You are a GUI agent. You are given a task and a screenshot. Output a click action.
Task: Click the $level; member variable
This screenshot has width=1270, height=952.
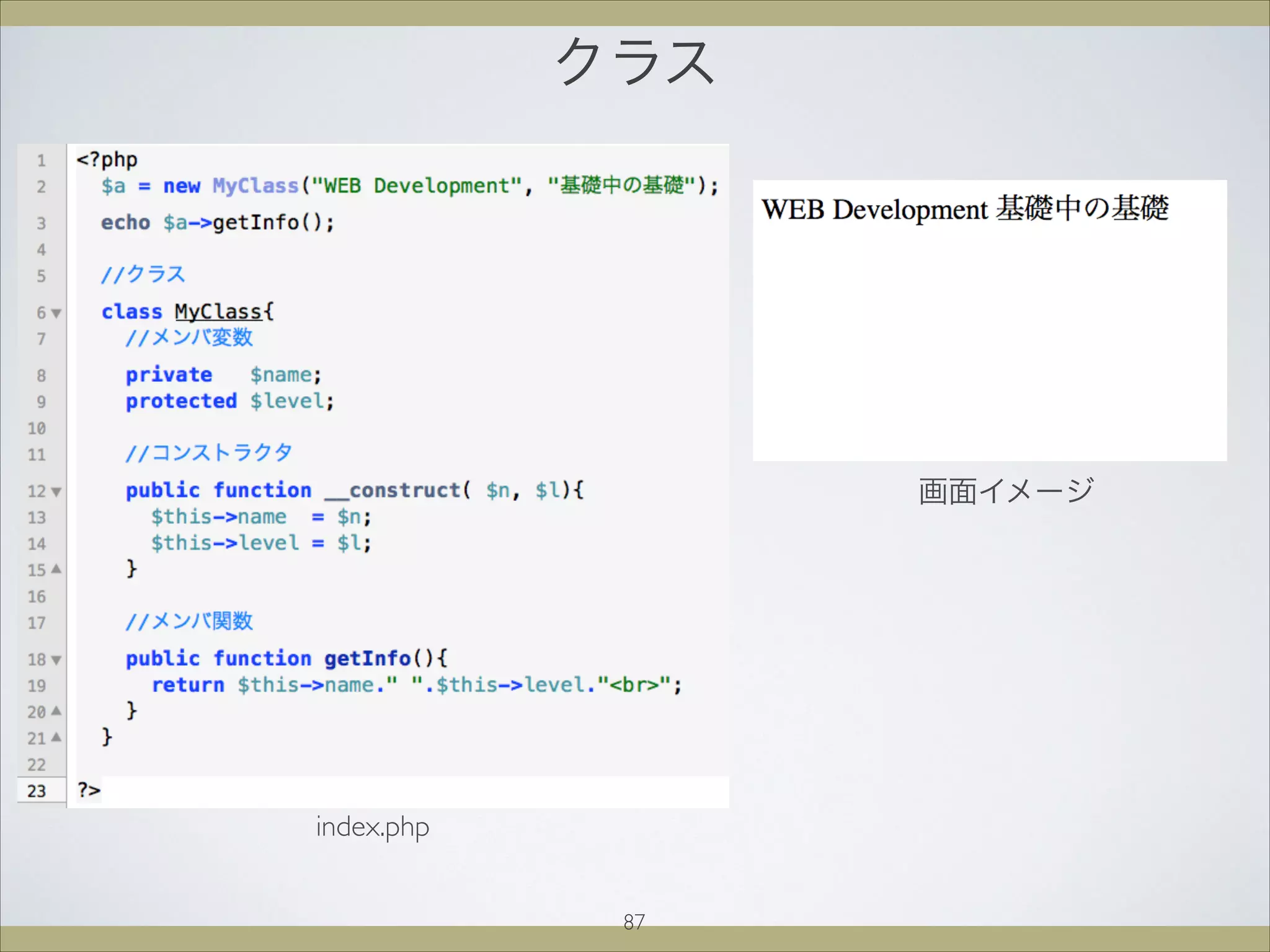(292, 401)
